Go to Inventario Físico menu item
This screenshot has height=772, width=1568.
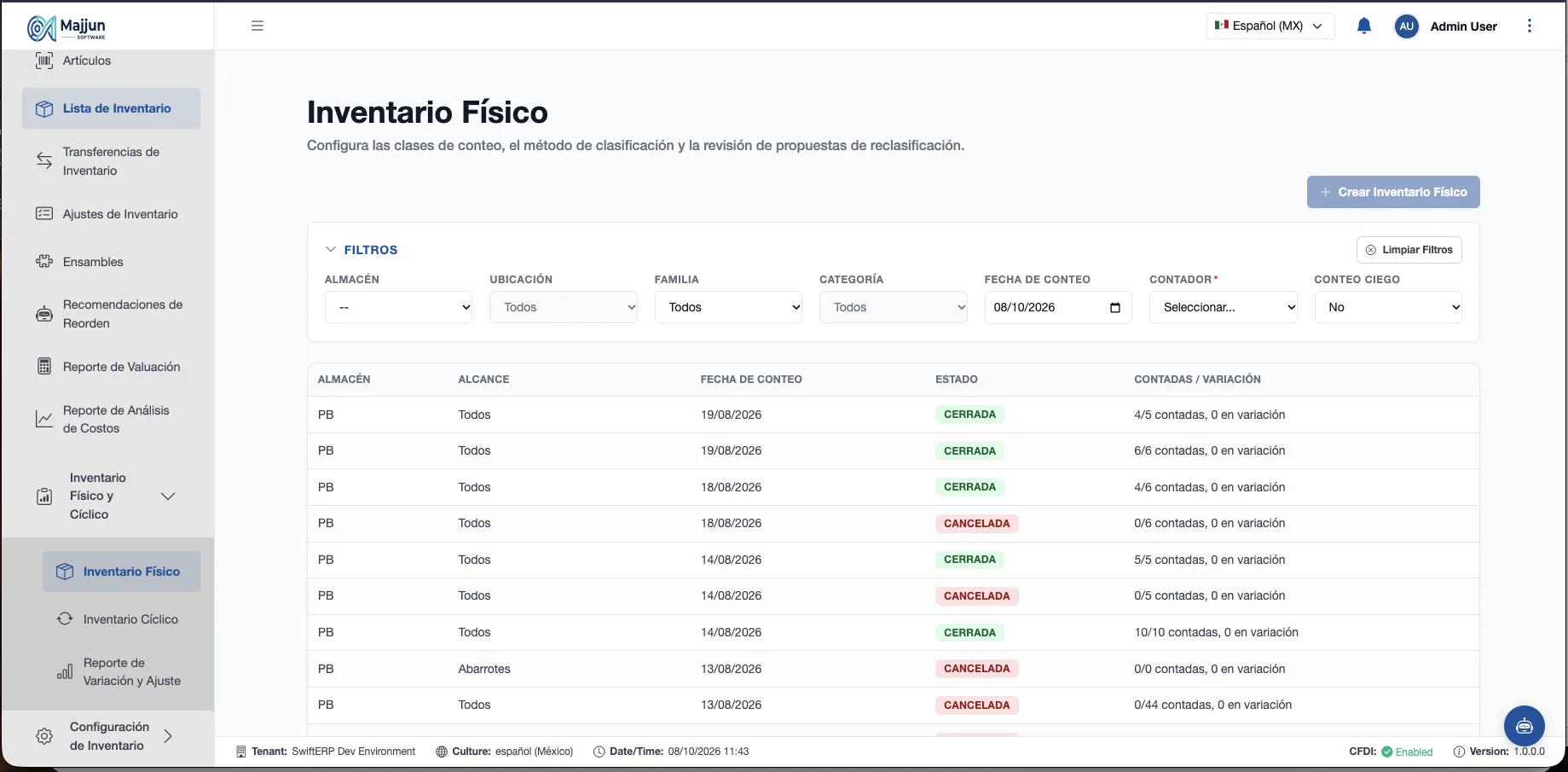coord(122,572)
